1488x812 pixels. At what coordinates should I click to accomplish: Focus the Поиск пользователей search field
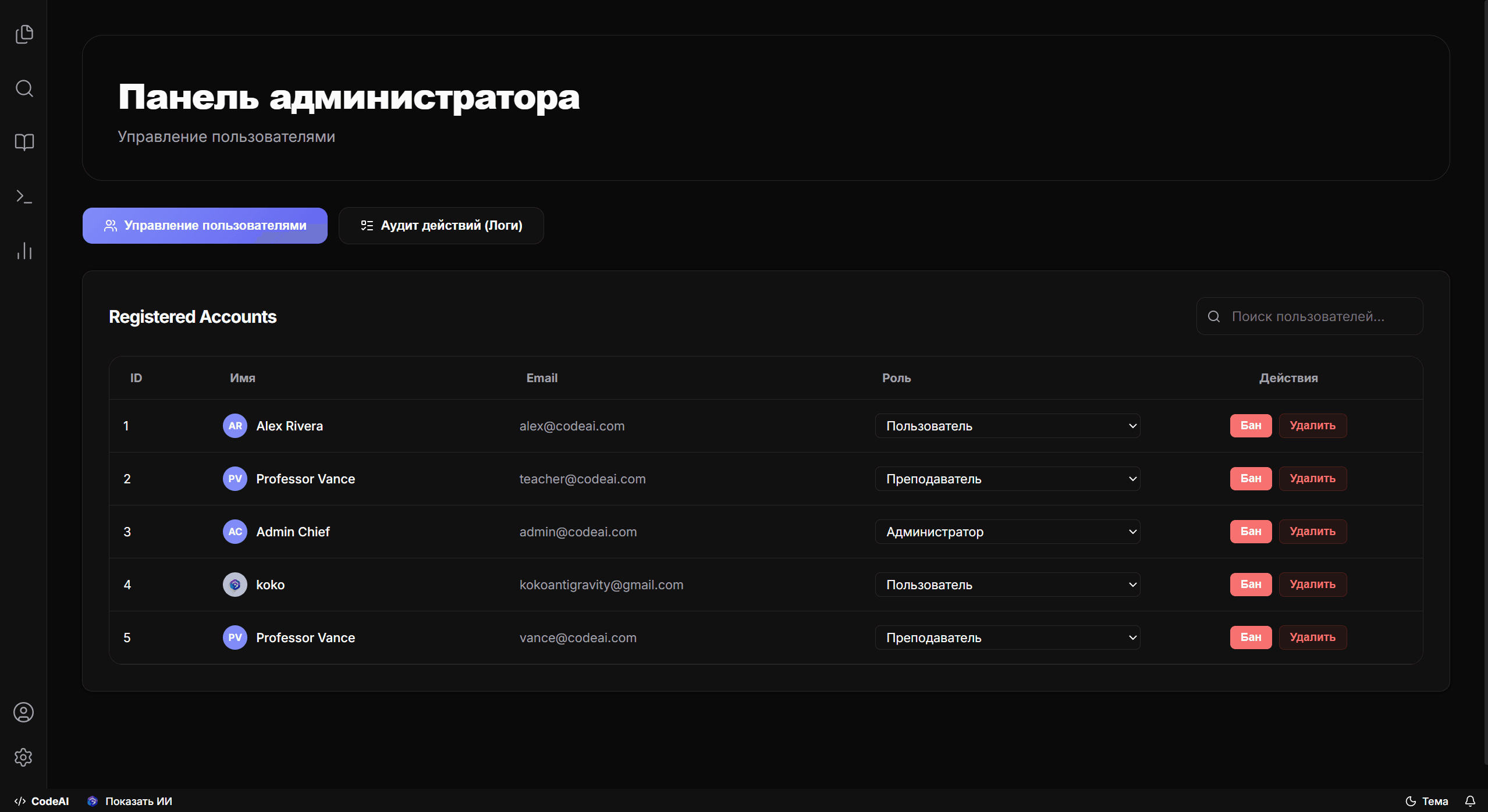pos(1309,316)
